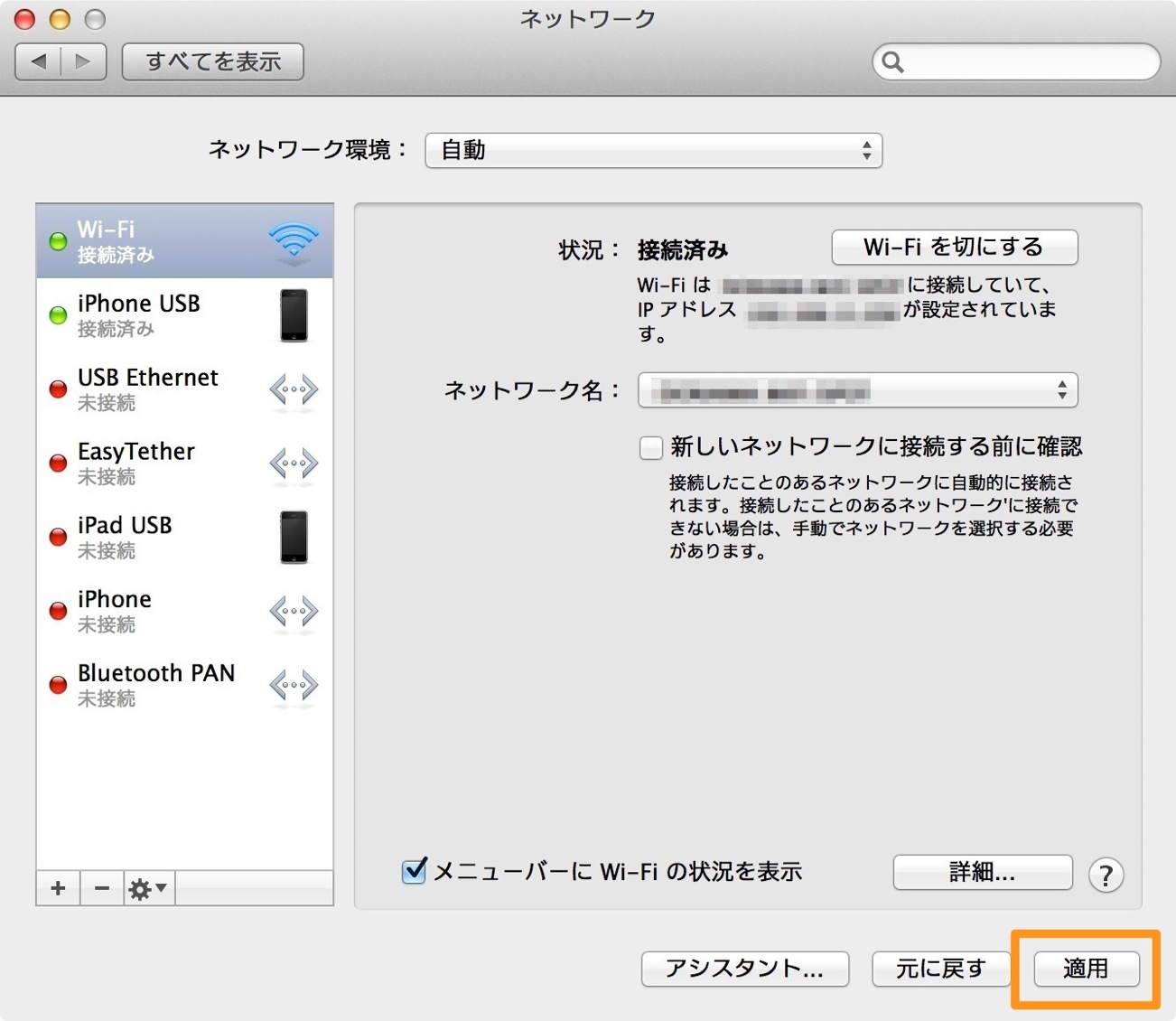Image resolution: width=1176 pixels, height=1021 pixels.
Task: Click the red status dot next to USB Ethernet
Action: (x=58, y=389)
